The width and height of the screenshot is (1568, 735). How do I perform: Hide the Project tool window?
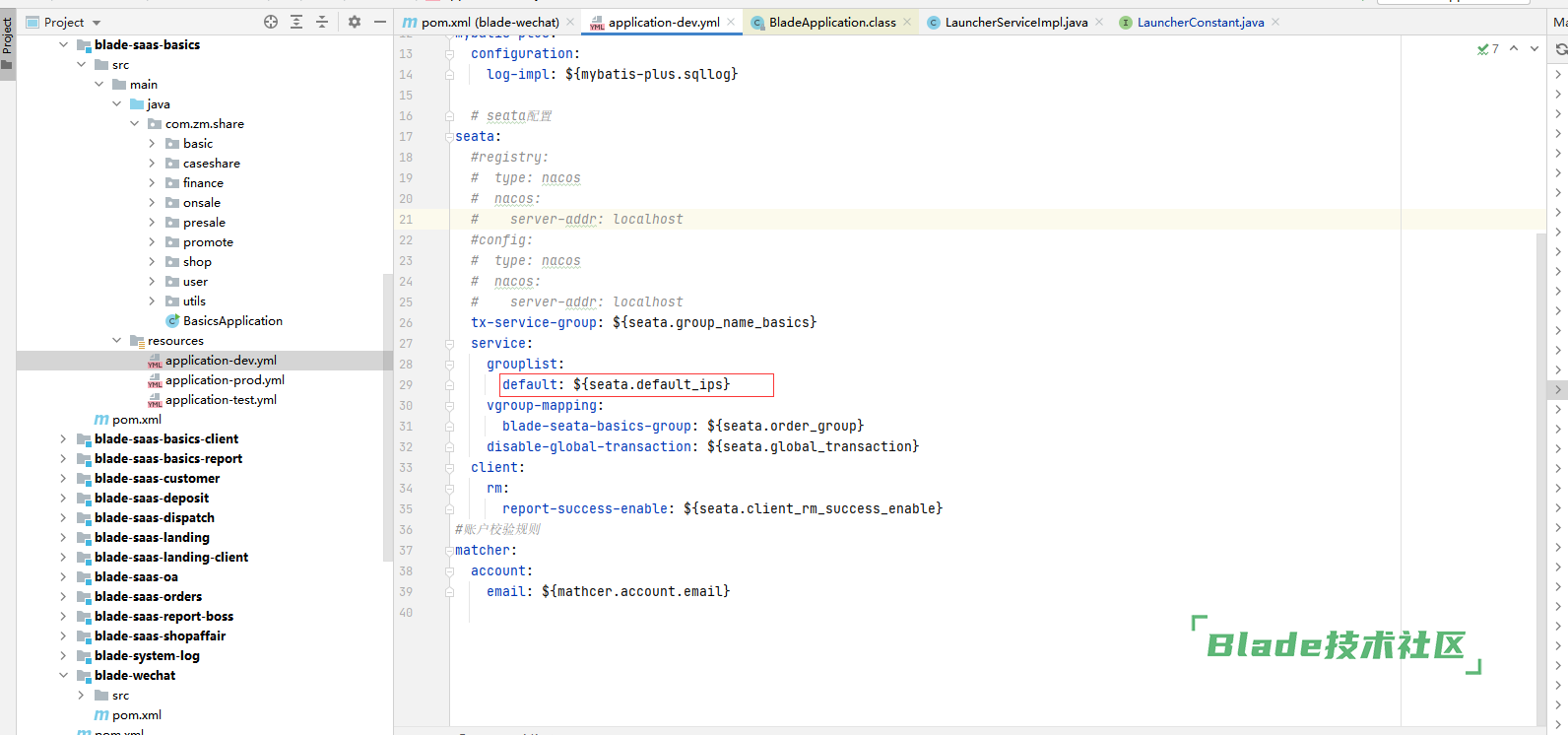pos(380,22)
